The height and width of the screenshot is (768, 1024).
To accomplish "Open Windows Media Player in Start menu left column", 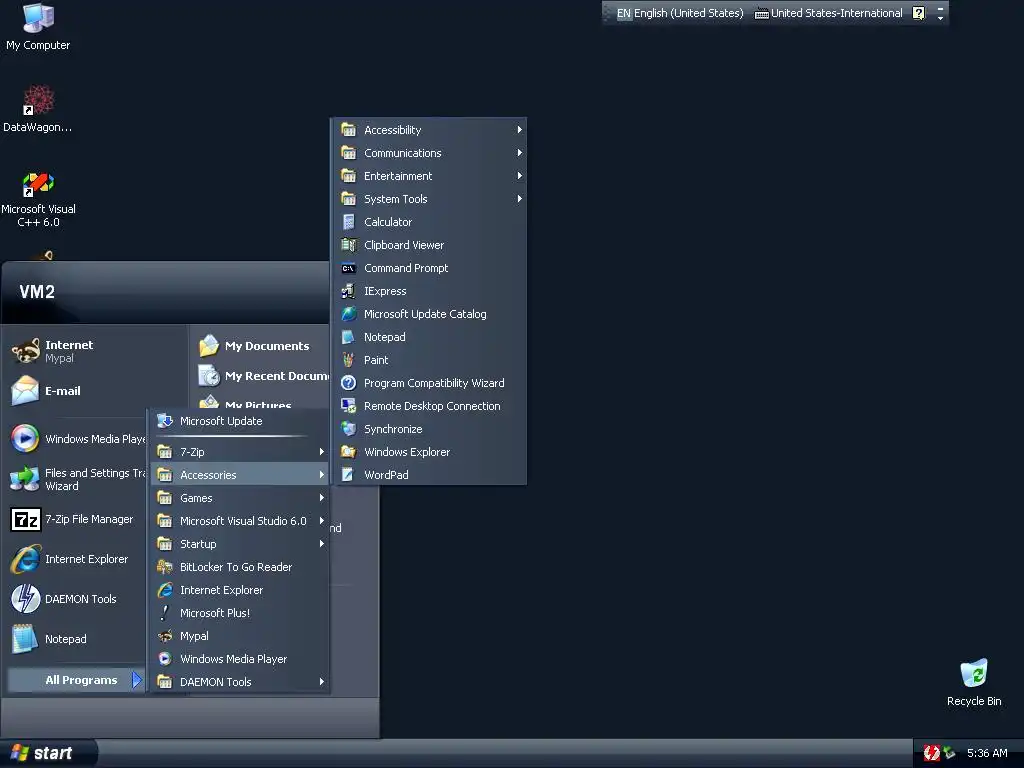I will (77, 439).
